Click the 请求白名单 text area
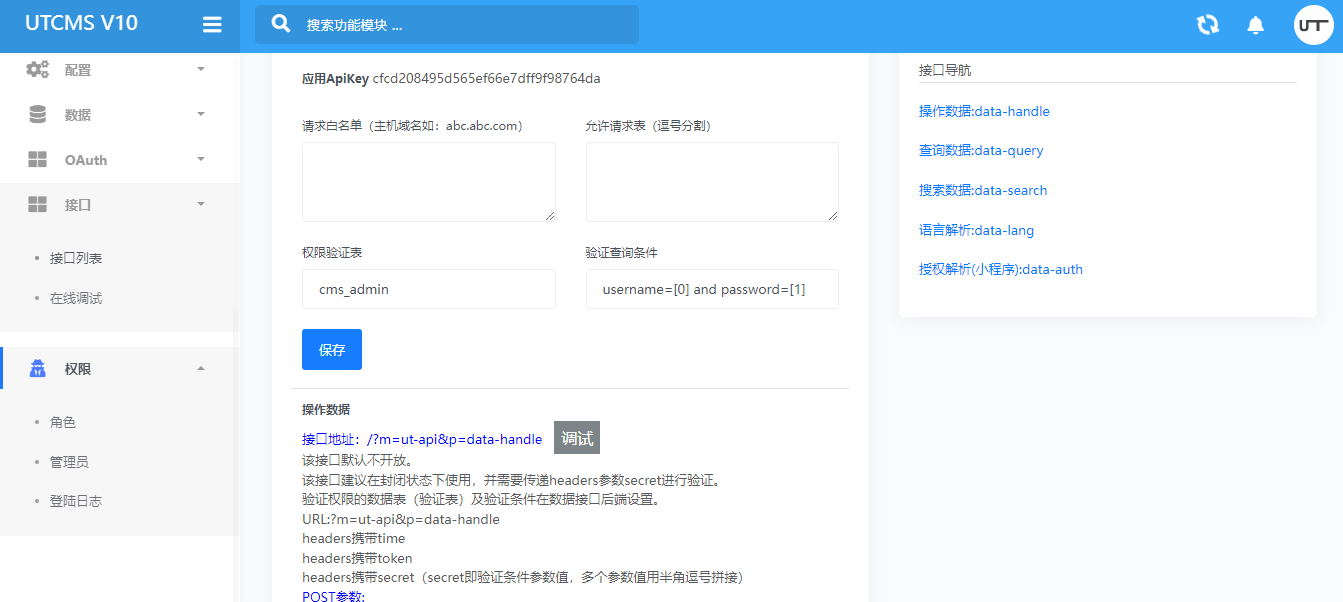1343x602 pixels. point(428,181)
